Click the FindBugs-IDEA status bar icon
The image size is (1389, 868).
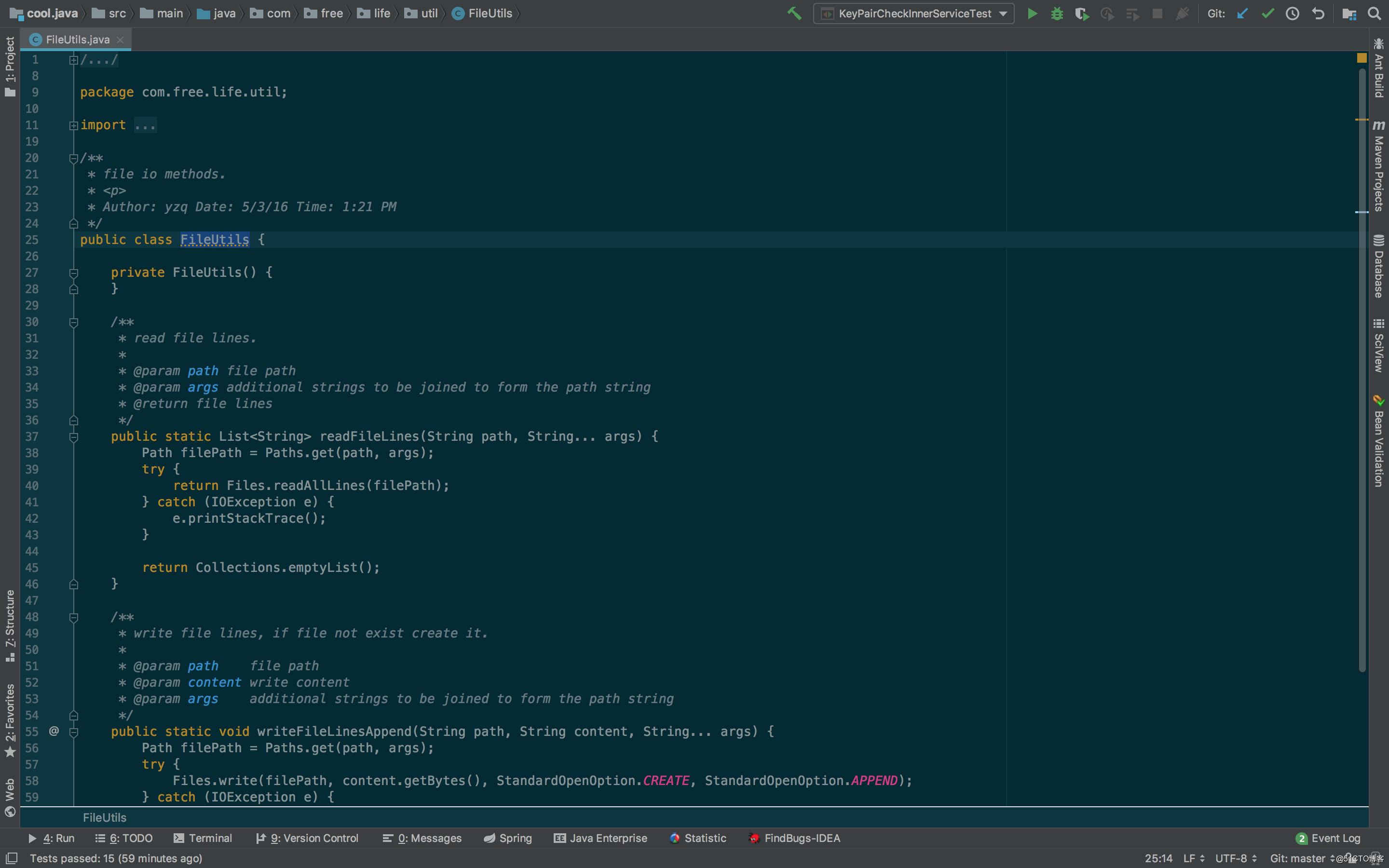pos(751,838)
